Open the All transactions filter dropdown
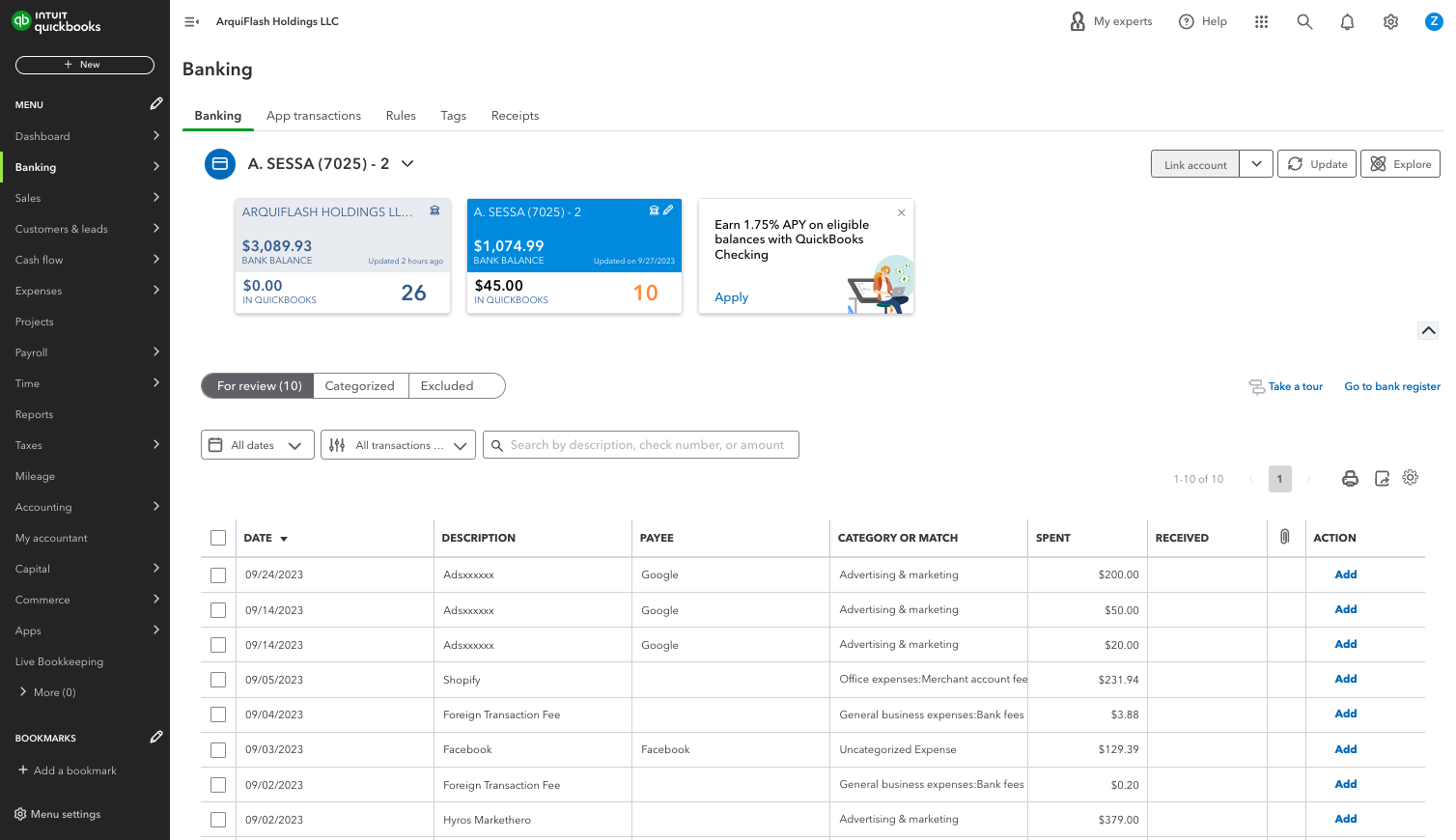The height and width of the screenshot is (840, 1456). pos(398,445)
